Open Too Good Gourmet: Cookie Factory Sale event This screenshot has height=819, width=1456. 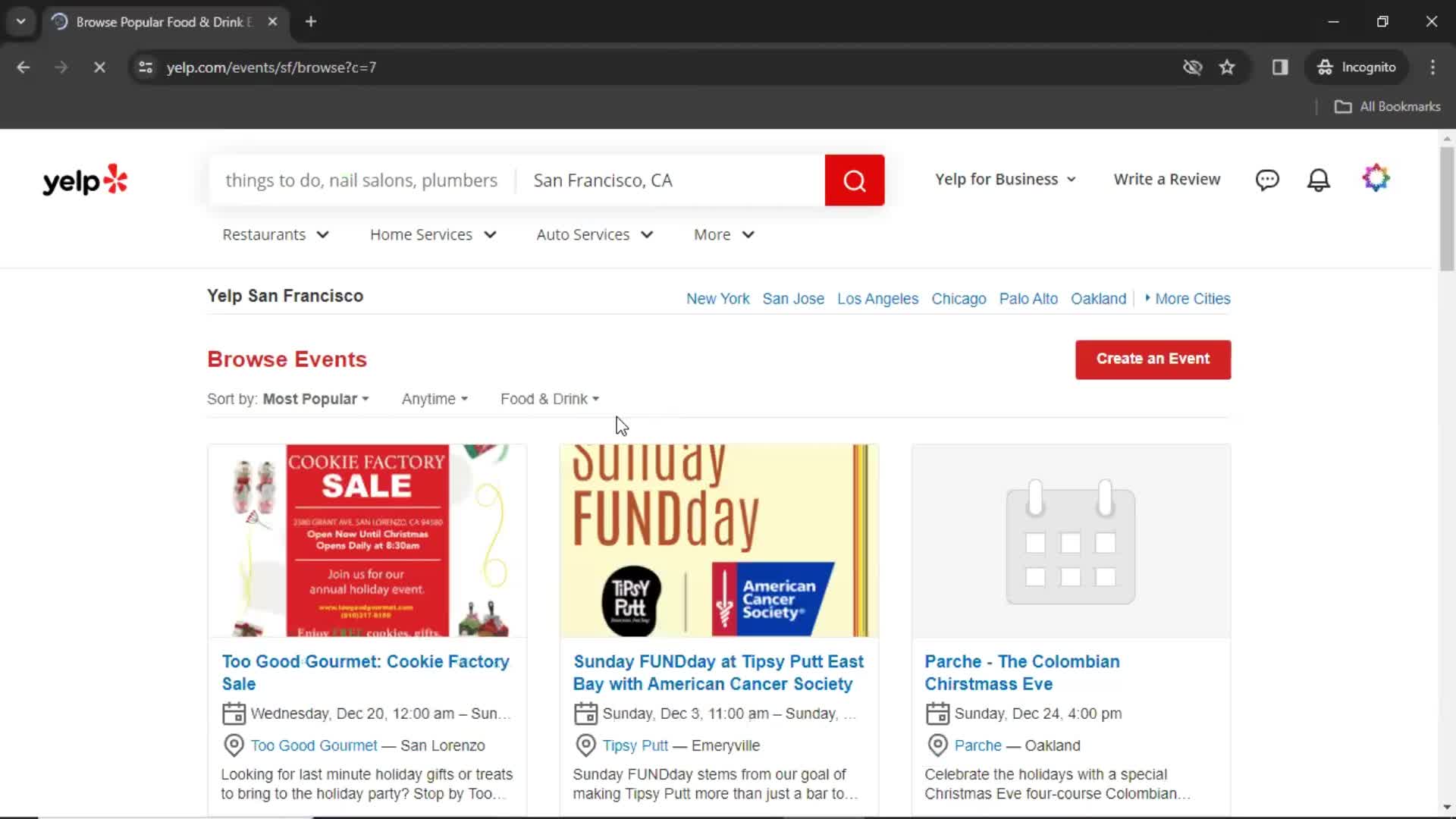pyautogui.click(x=366, y=673)
